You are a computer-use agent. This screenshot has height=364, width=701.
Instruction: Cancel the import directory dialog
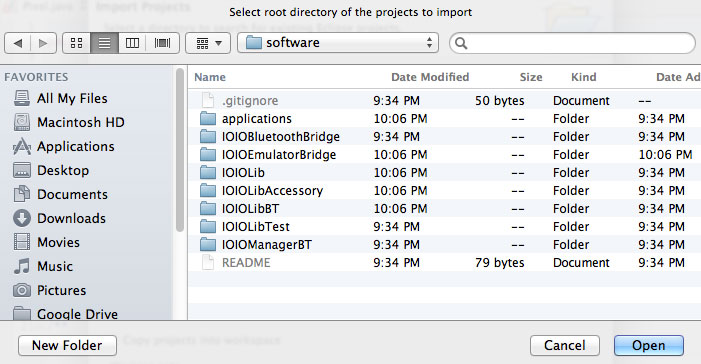point(565,345)
